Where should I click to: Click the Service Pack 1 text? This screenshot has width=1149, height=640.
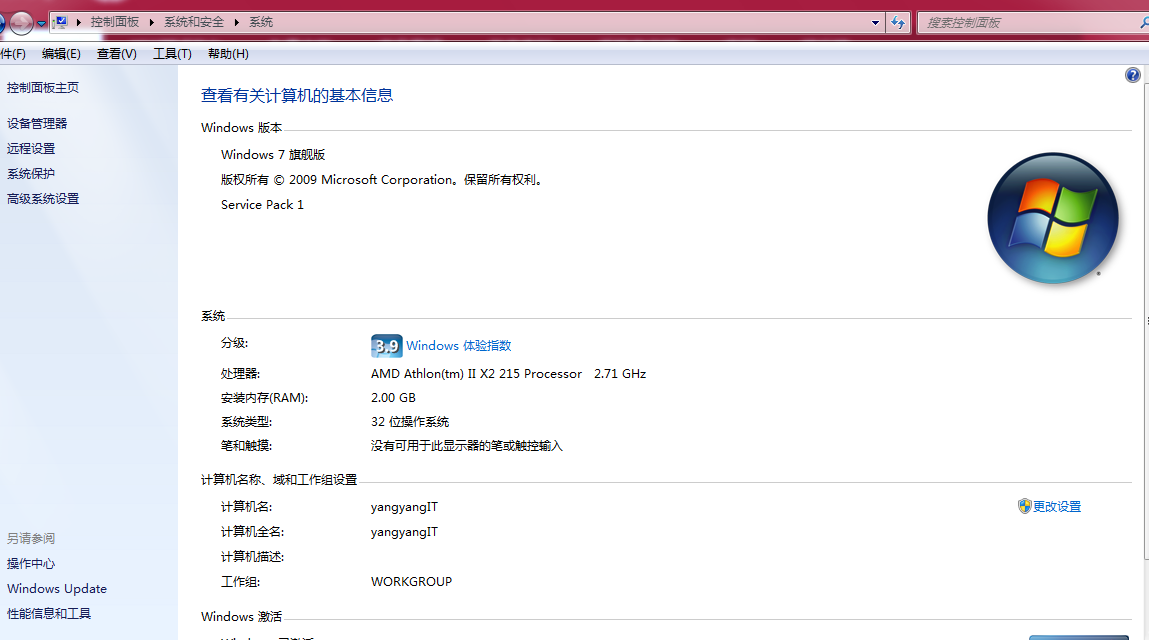tap(262, 205)
